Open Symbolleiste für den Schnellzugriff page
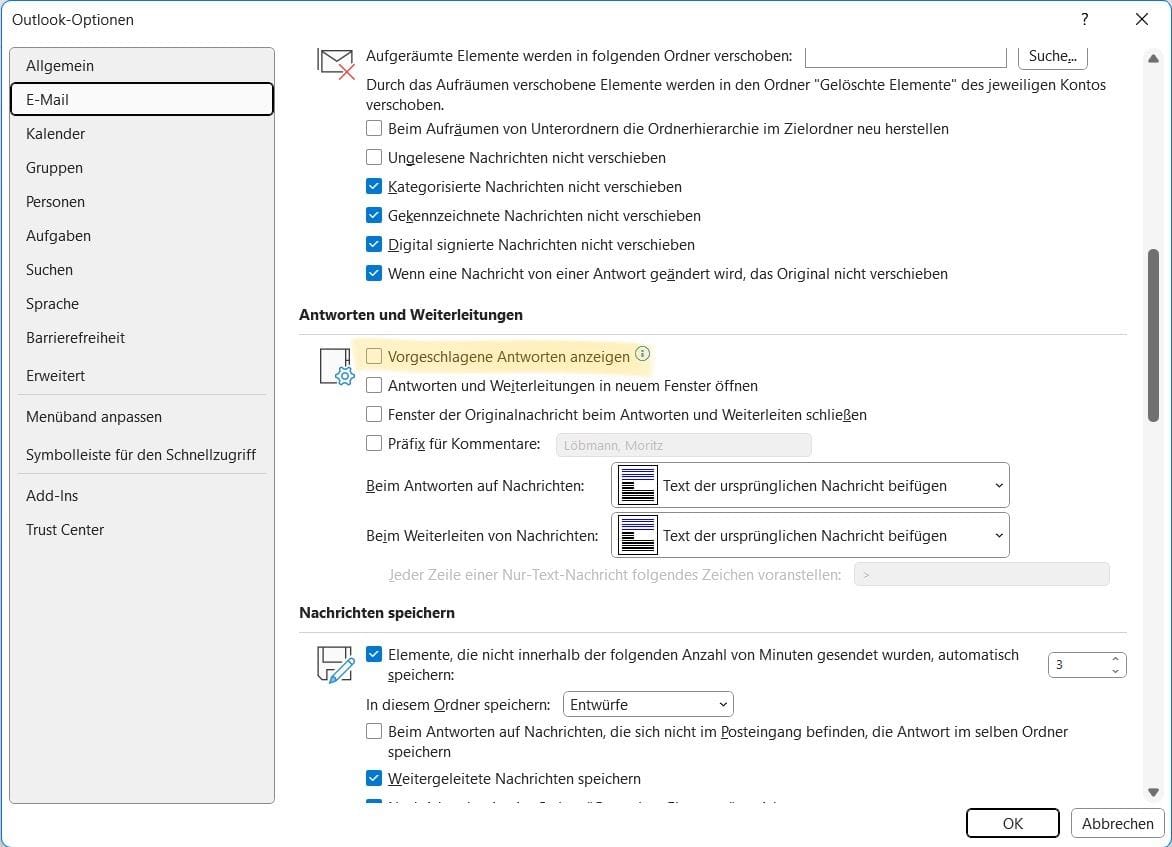Image resolution: width=1172 pixels, height=847 pixels. click(x=142, y=455)
